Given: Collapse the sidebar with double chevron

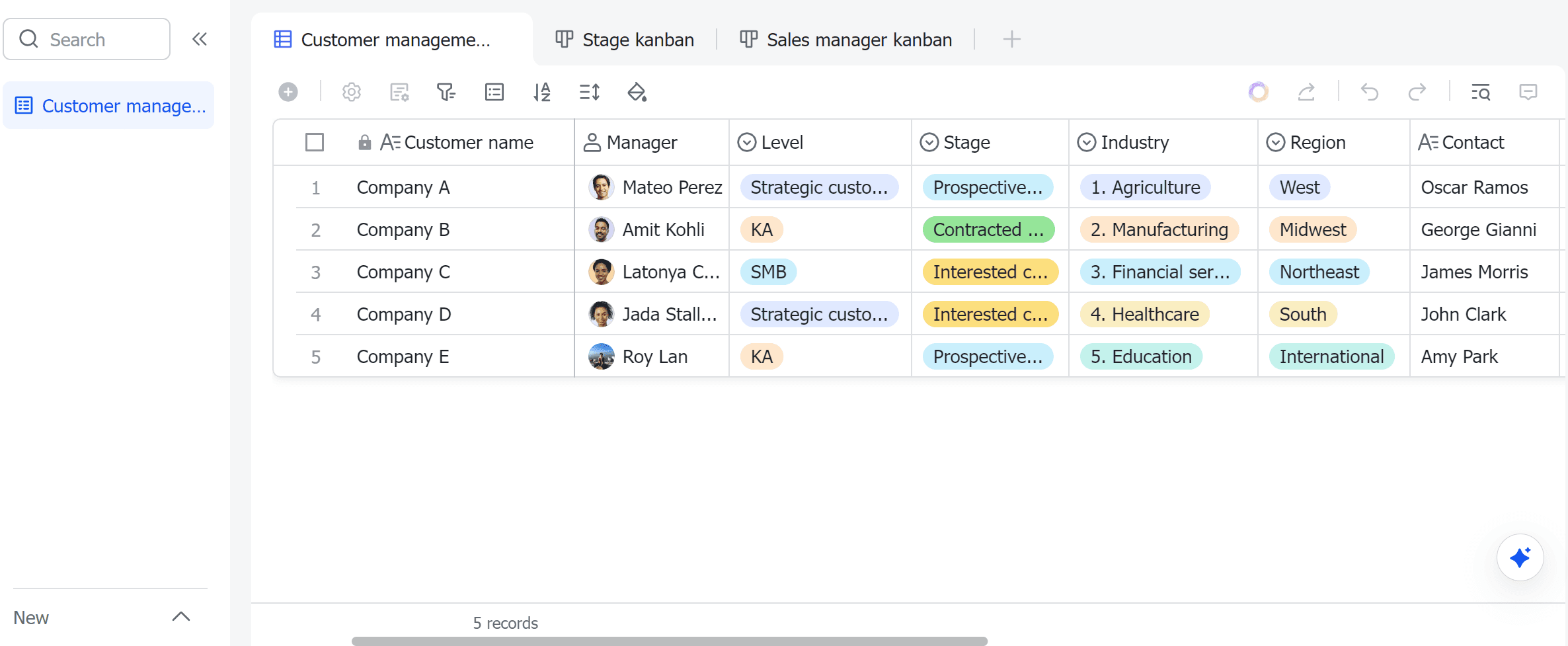Looking at the screenshot, I should [200, 39].
